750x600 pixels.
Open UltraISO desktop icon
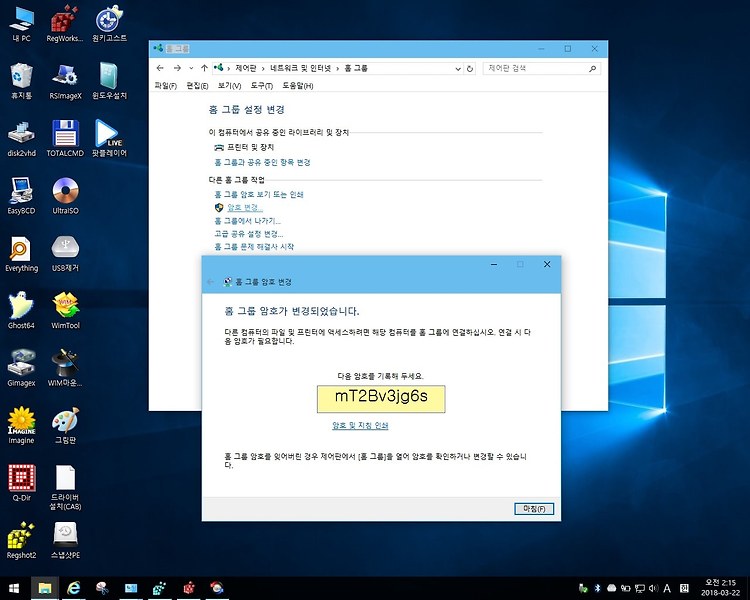[66, 196]
